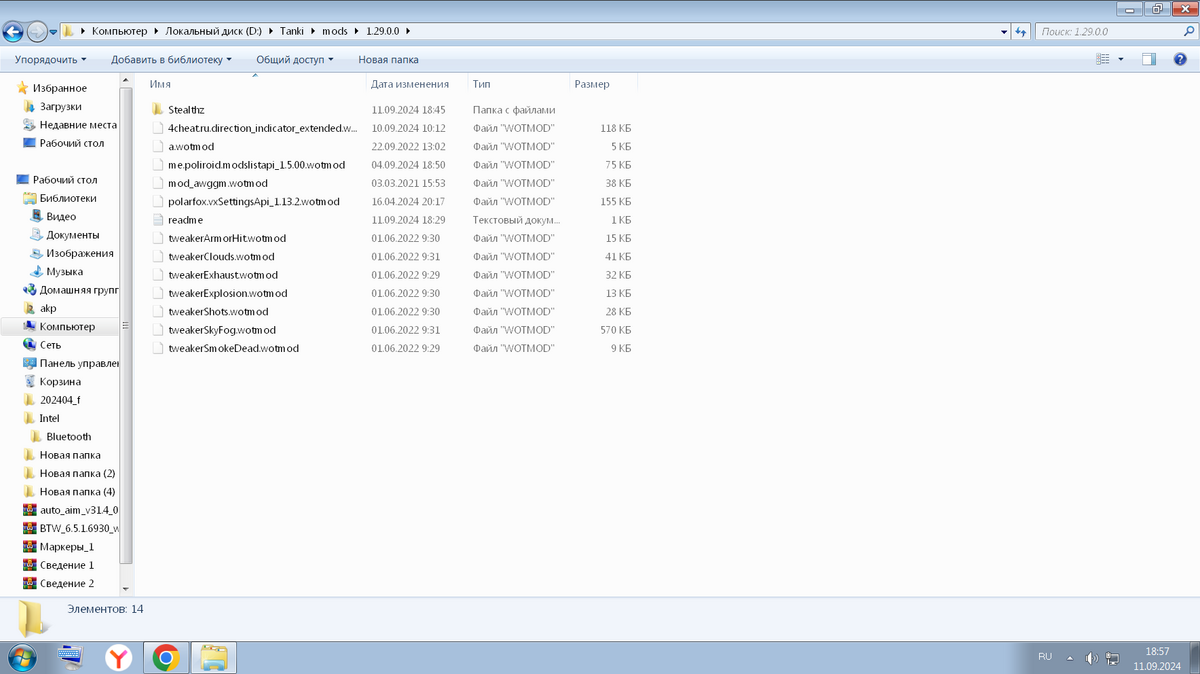Launch Yandex browser from the taskbar
This screenshot has height=674, width=1200.
[x=119, y=657]
